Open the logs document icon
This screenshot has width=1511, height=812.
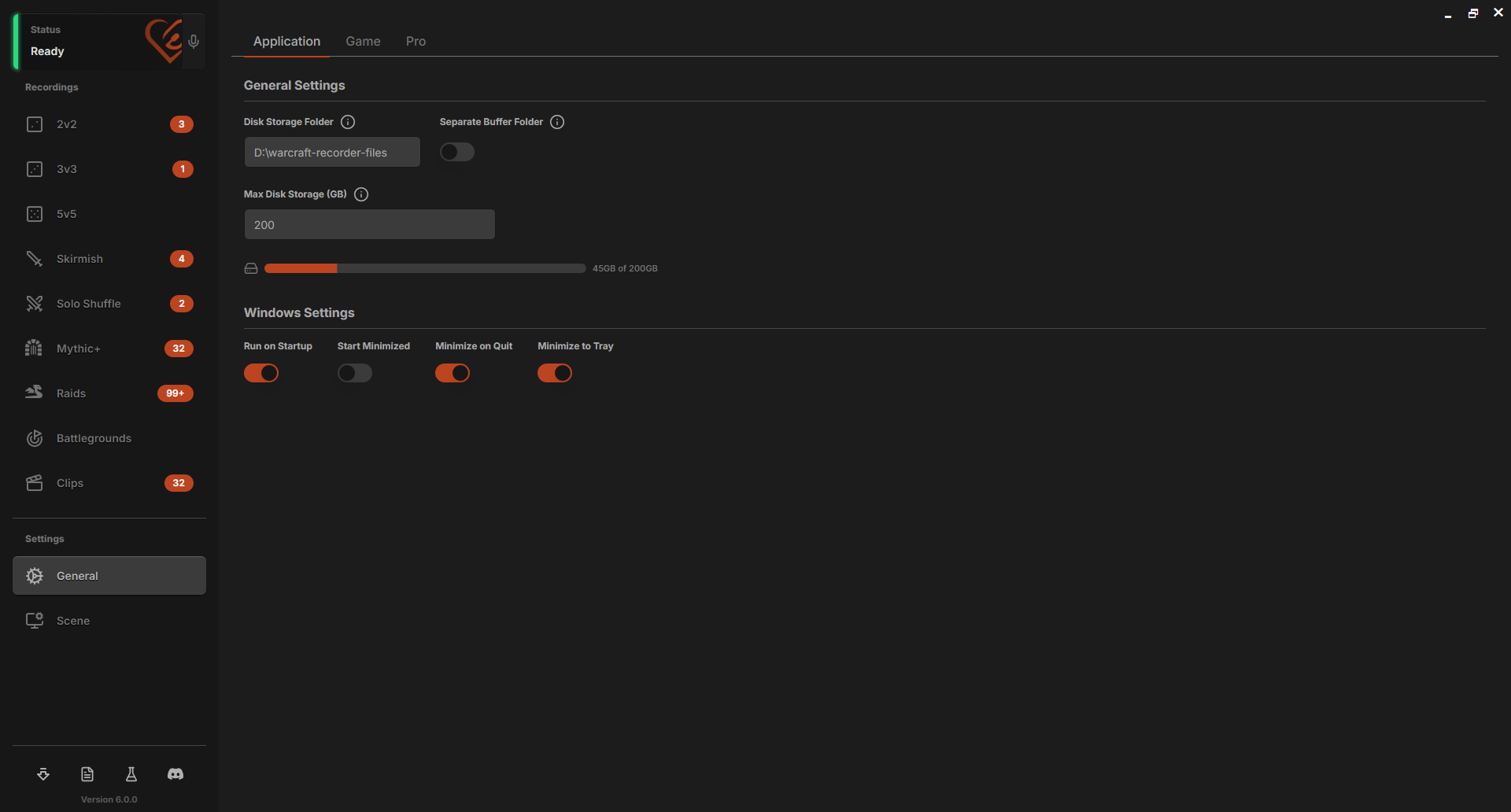(87, 774)
